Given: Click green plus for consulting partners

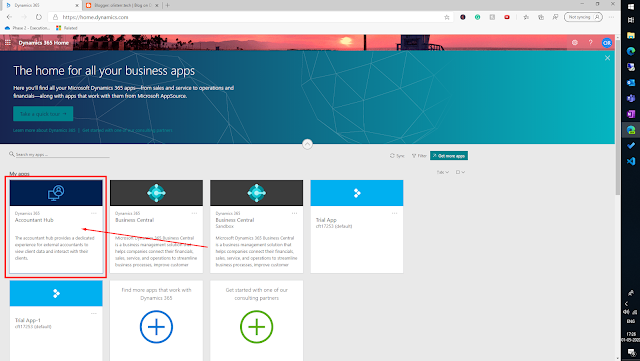Looking at the screenshot, I should pos(257,327).
